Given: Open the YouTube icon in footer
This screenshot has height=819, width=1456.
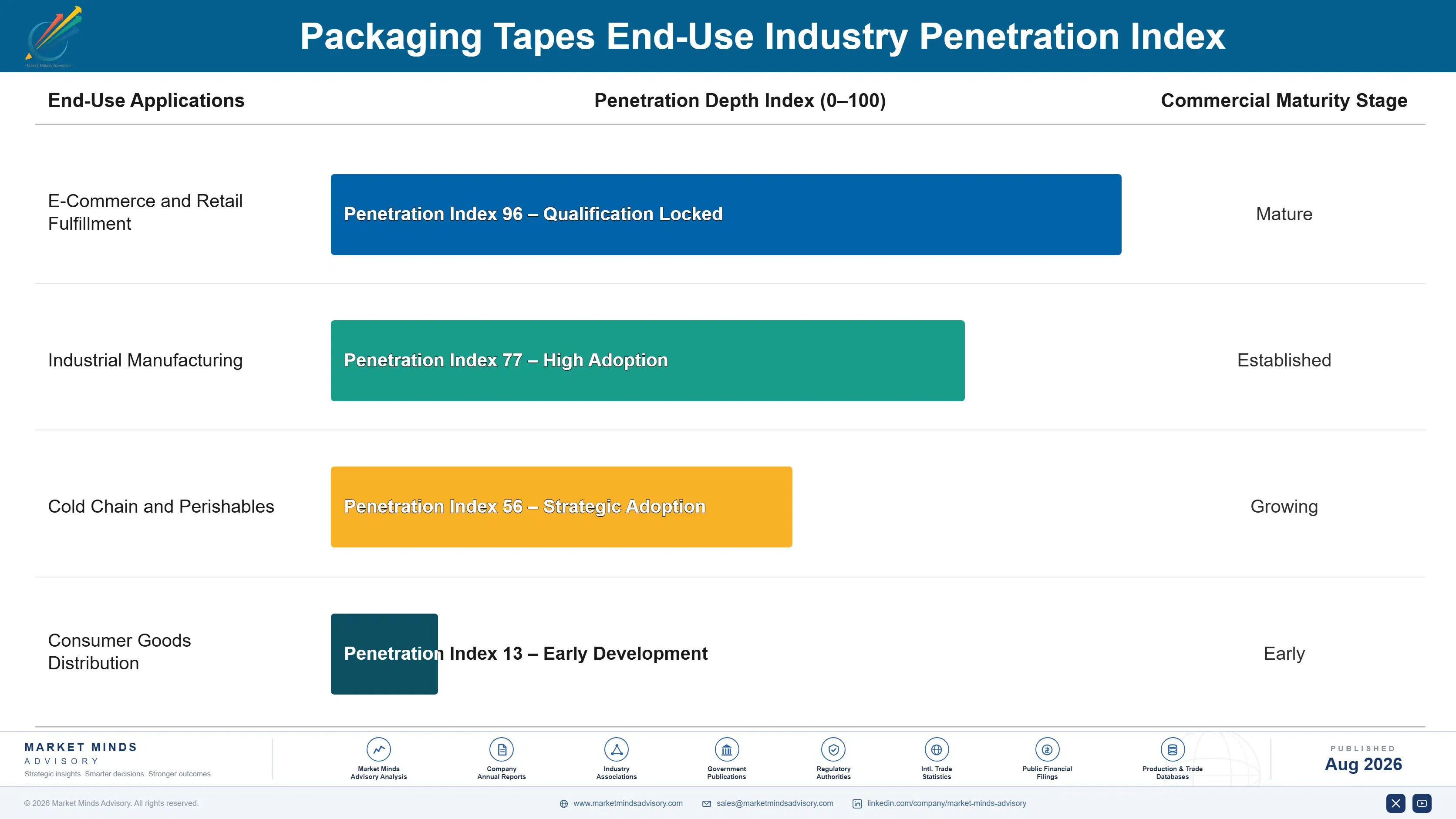Looking at the screenshot, I should [x=1422, y=803].
